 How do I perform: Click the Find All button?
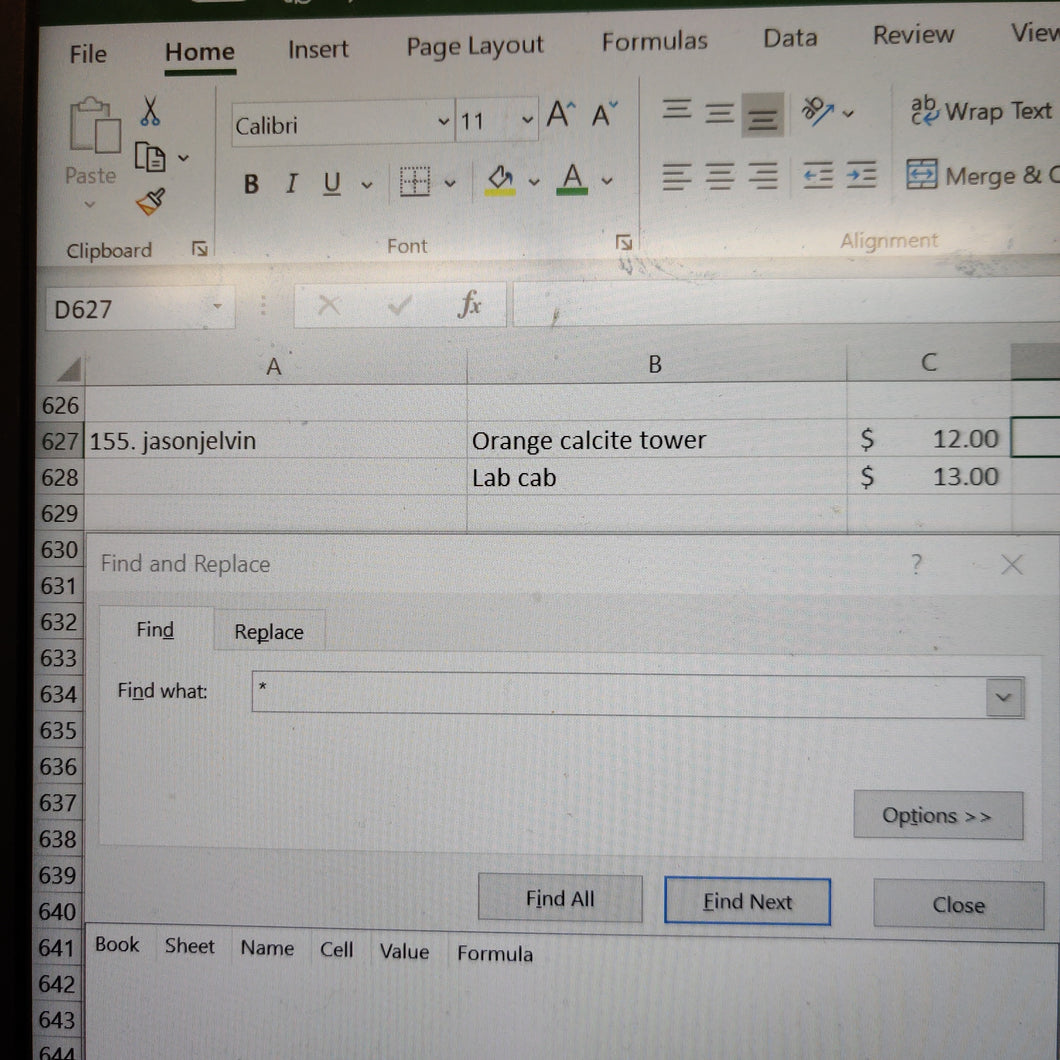click(560, 898)
